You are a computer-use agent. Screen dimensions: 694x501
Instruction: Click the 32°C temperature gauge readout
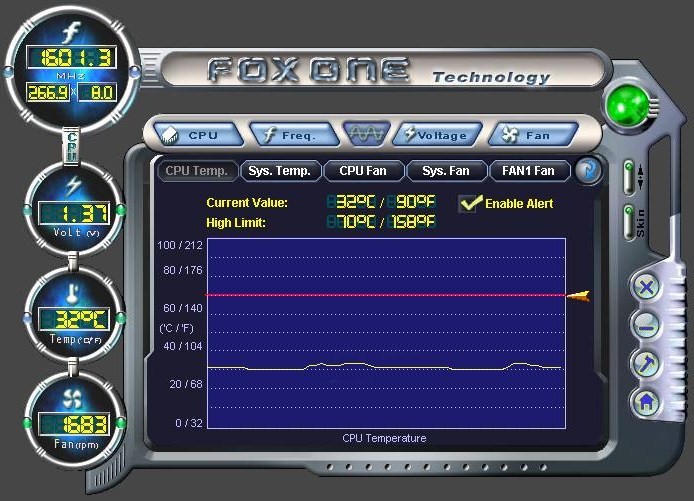74,319
